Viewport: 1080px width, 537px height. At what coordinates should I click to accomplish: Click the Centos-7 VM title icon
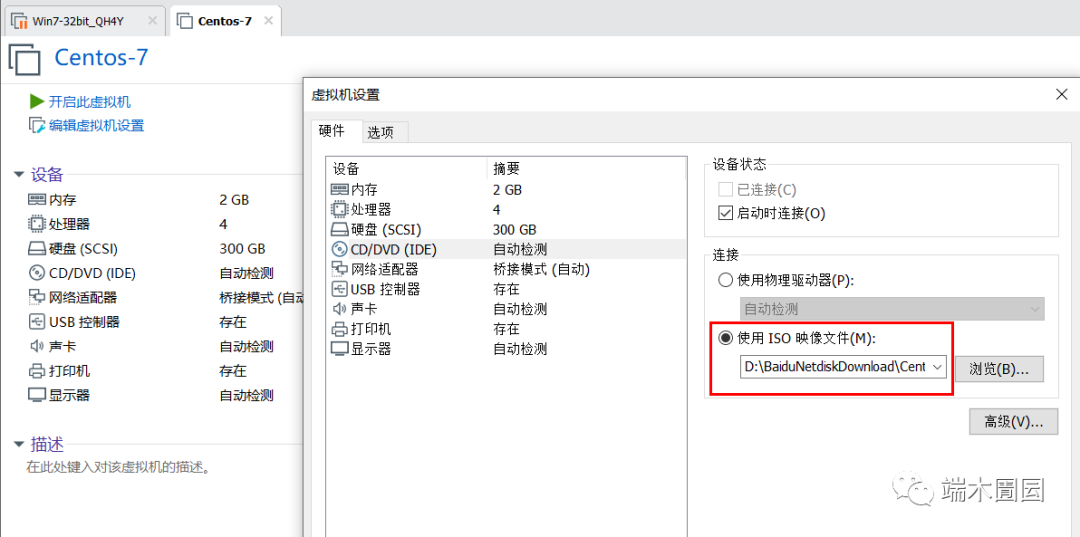[x=25, y=59]
